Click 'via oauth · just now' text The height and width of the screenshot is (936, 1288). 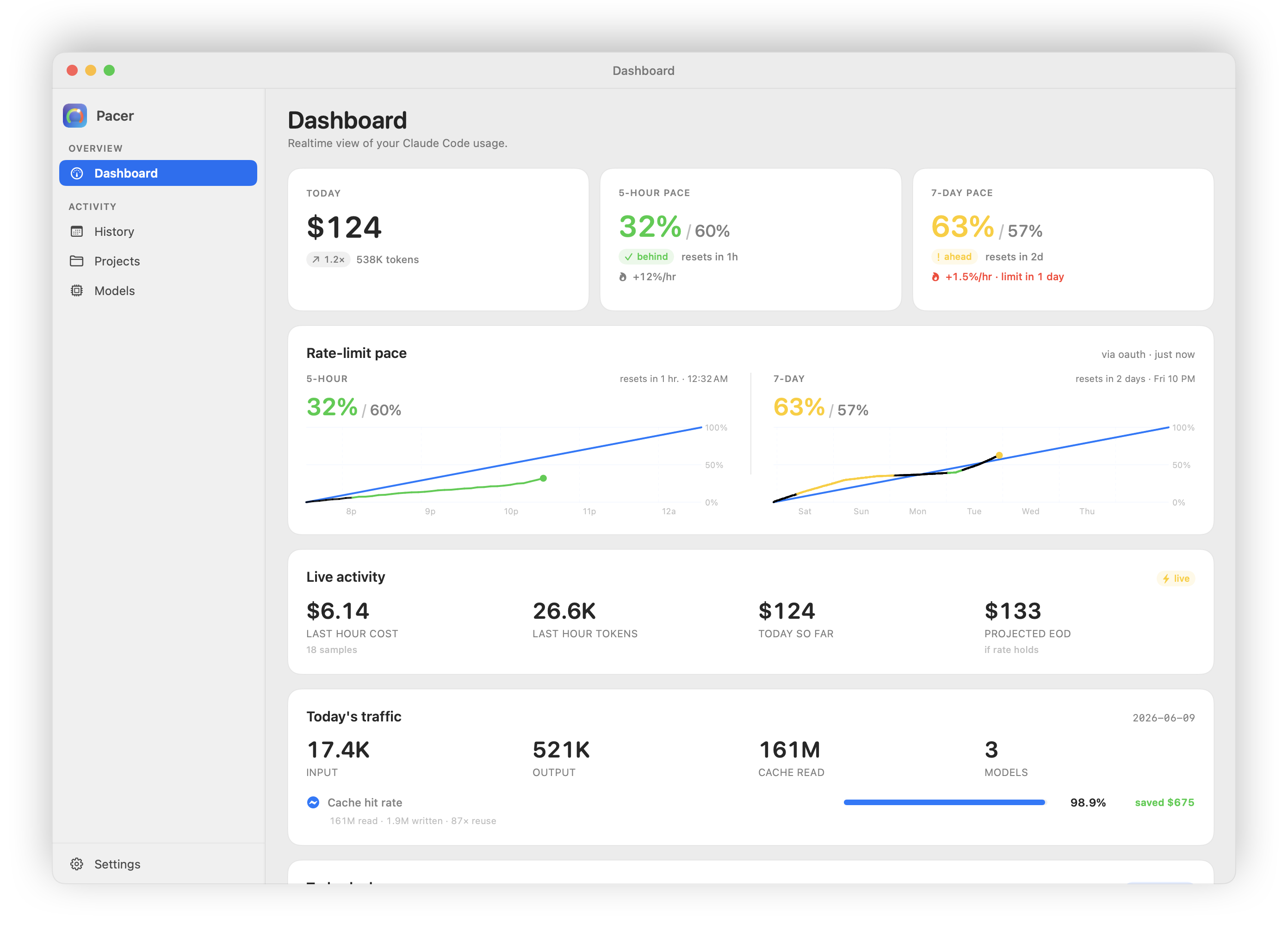tap(1148, 354)
